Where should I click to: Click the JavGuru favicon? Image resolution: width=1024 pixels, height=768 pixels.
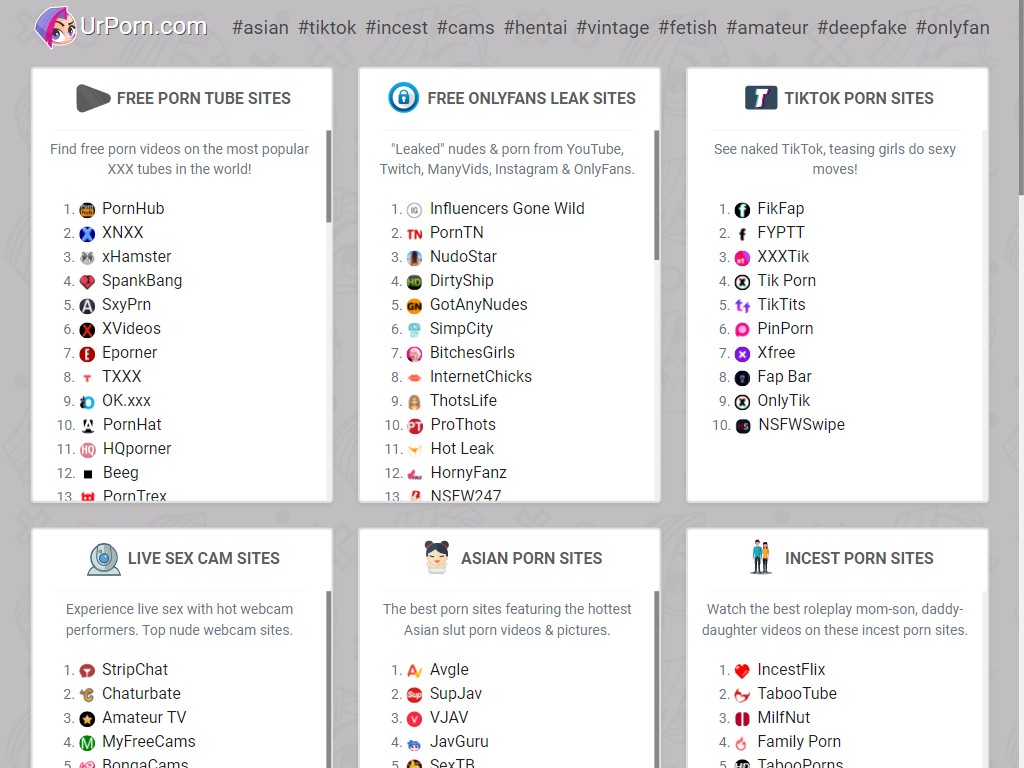(x=414, y=743)
